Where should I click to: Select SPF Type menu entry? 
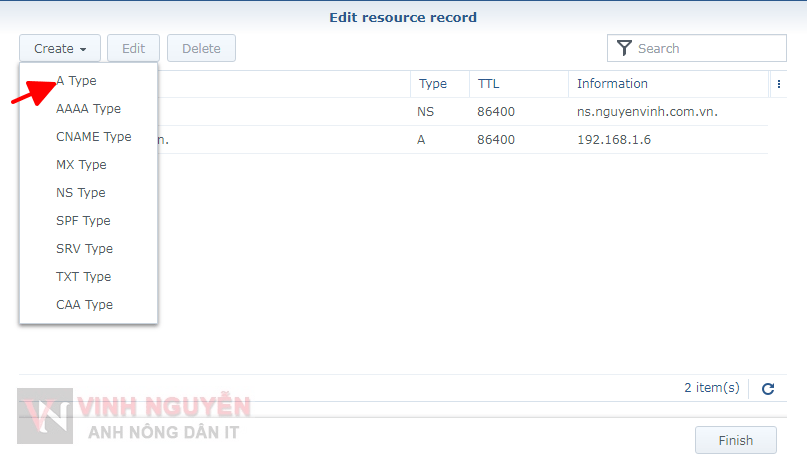83,221
